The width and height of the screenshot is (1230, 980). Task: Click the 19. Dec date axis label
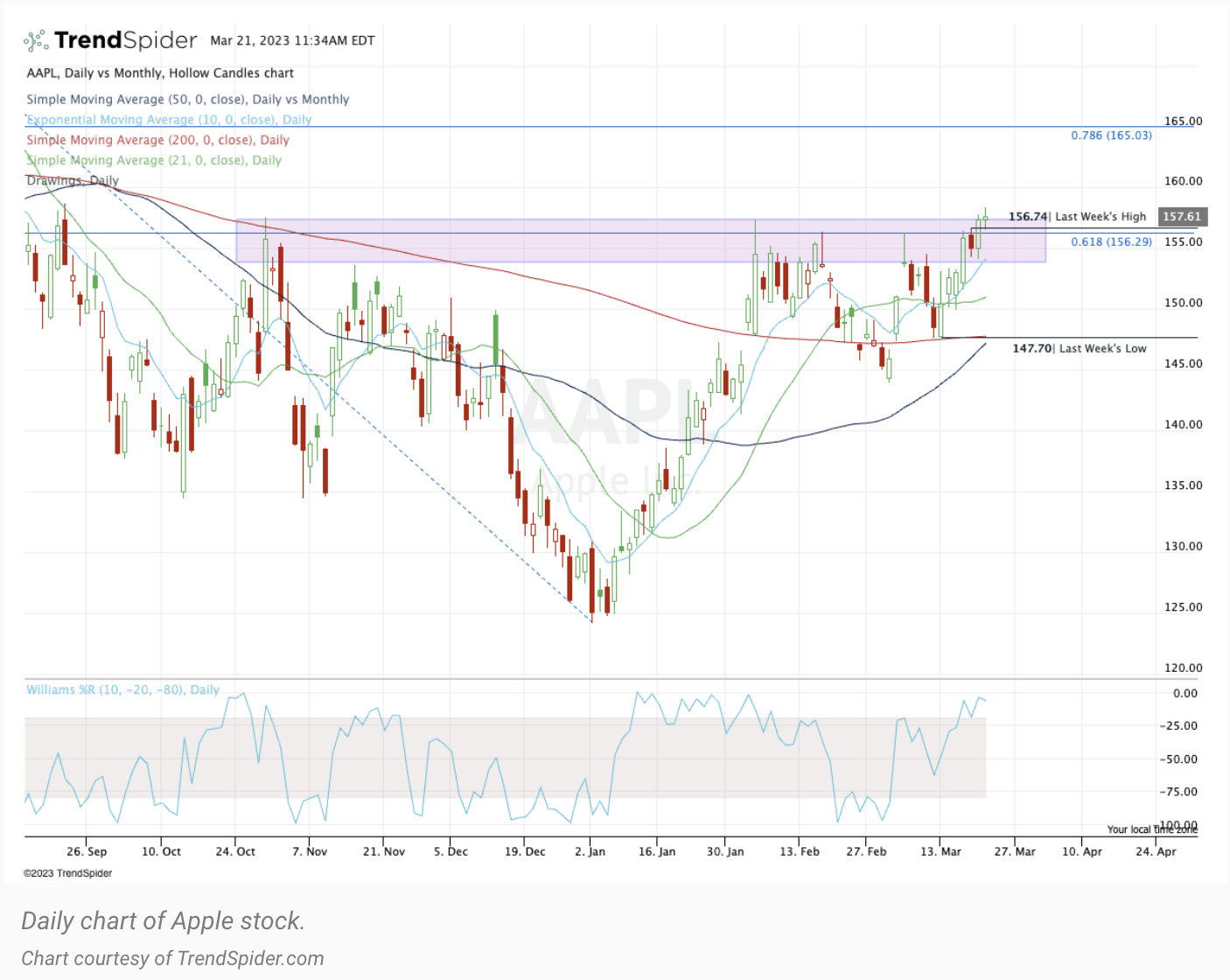[x=525, y=851]
